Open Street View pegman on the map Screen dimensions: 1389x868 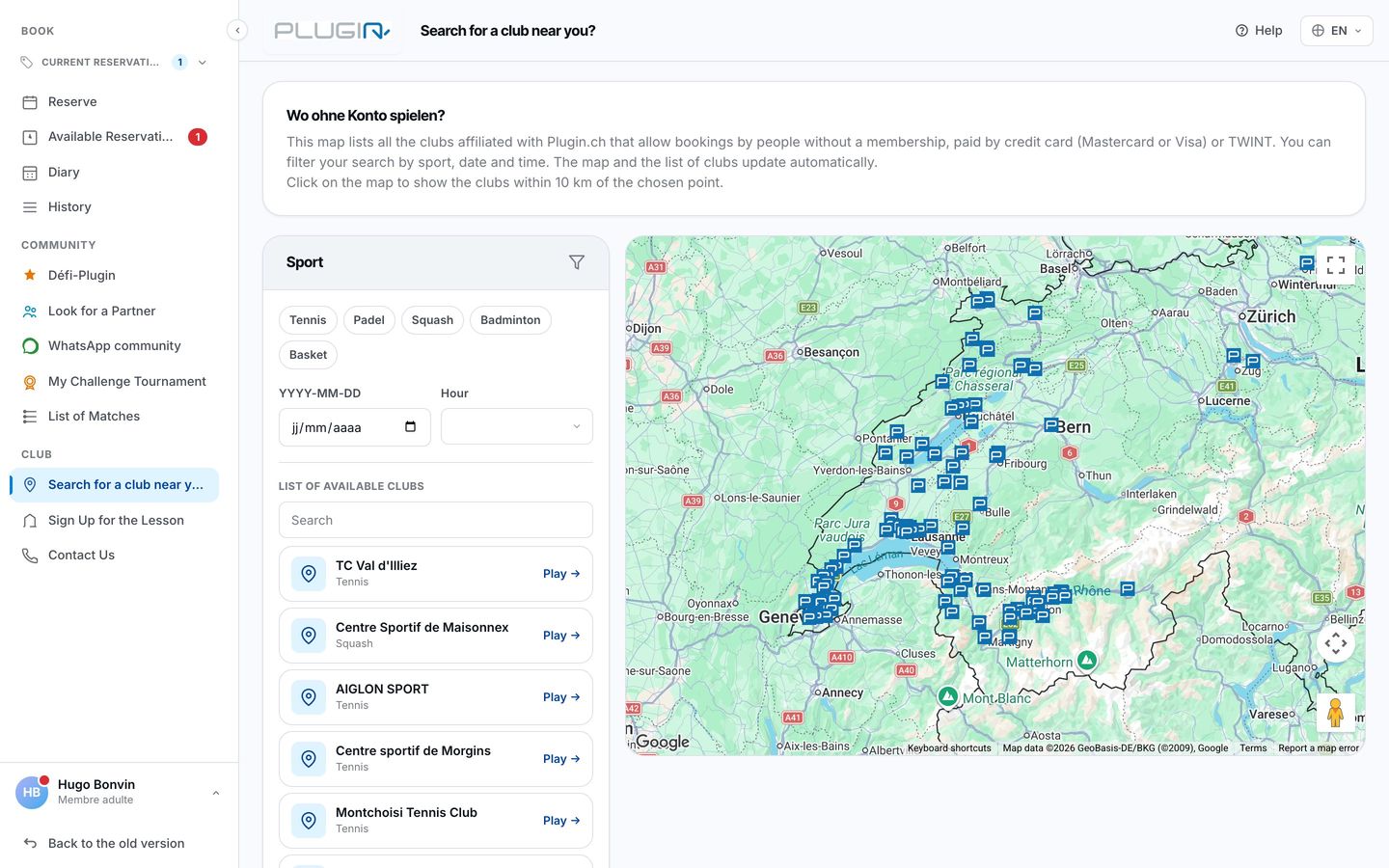pyautogui.click(x=1336, y=713)
